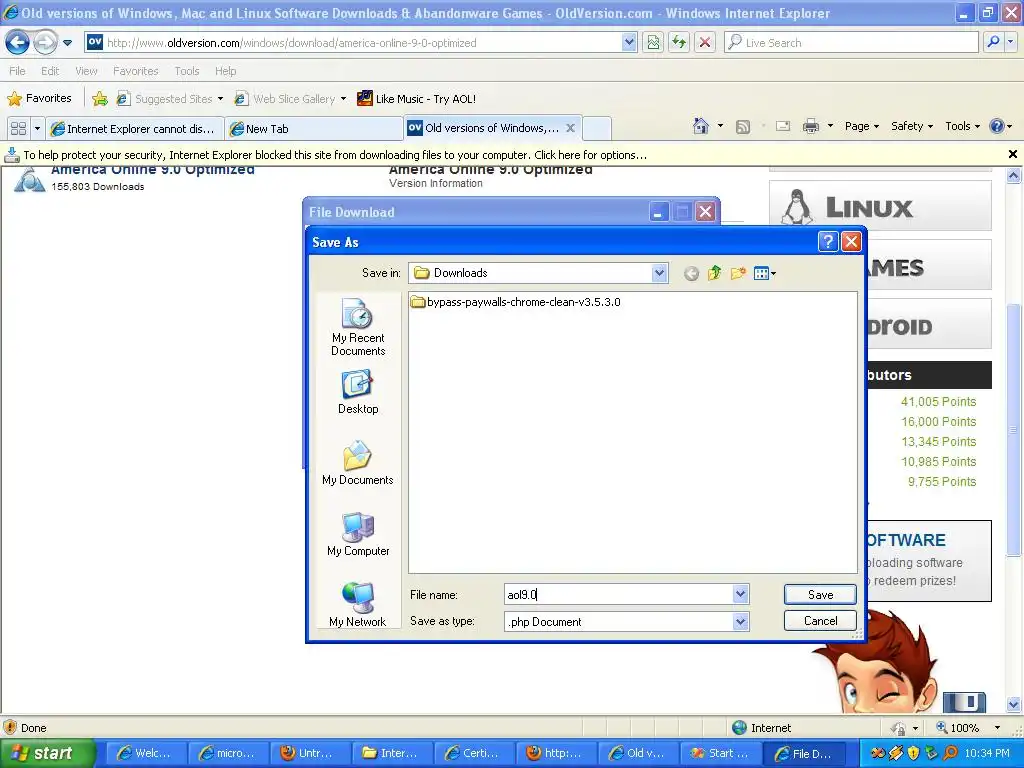1024x768 pixels.
Task: Click the Favorites star button
Action: tap(39, 99)
